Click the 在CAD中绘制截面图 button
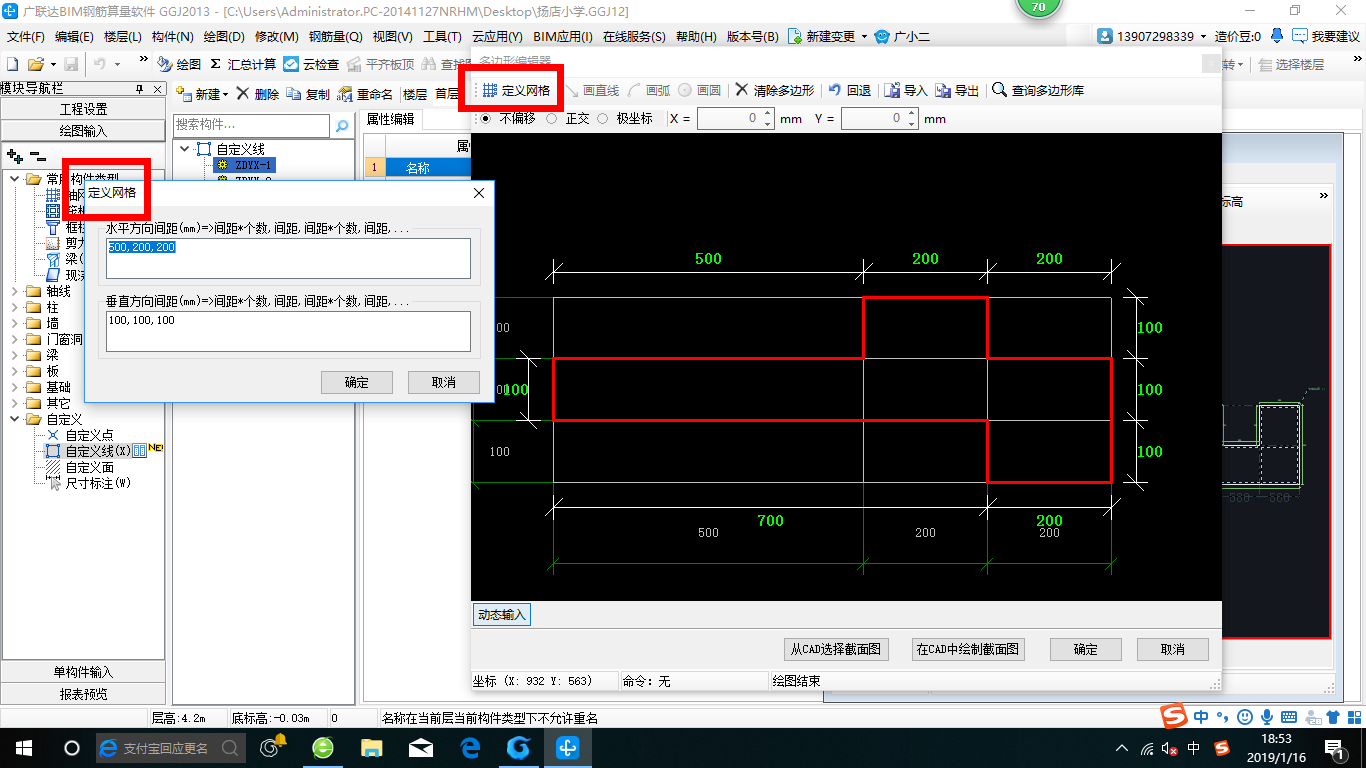Viewport: 1366px width, 768px height. pos(968,649)
